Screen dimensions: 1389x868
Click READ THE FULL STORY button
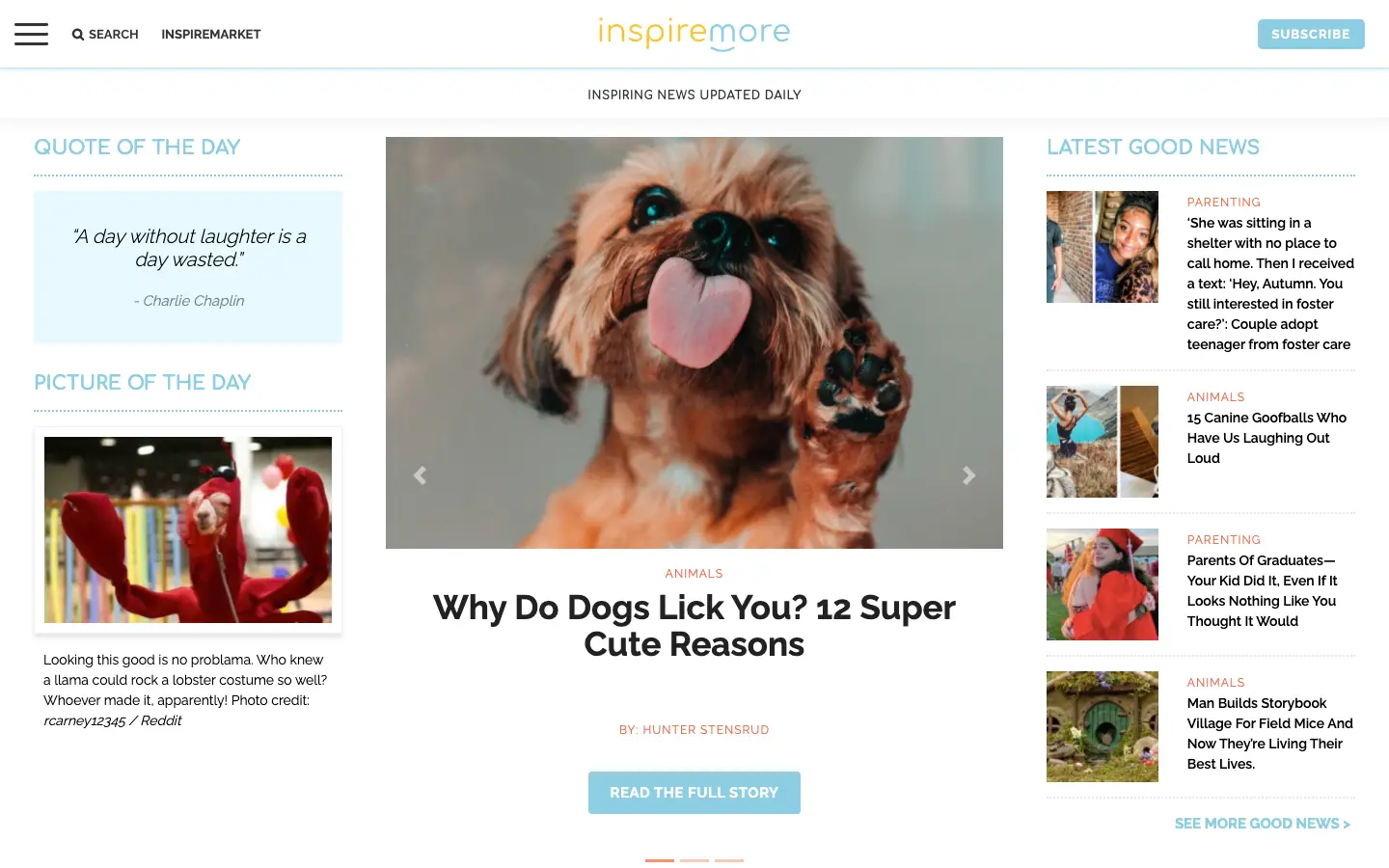click(x=694, y=793)
